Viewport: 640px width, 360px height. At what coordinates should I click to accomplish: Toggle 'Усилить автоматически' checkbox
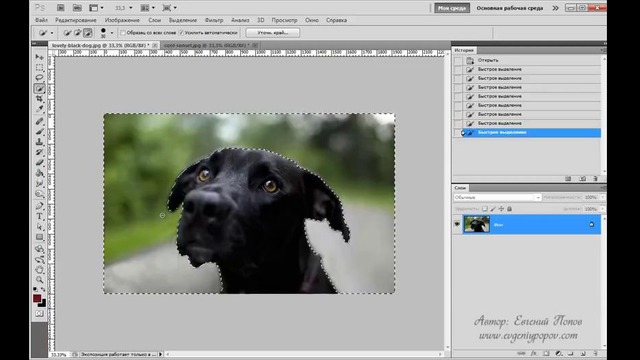click(x=181, y=33)
